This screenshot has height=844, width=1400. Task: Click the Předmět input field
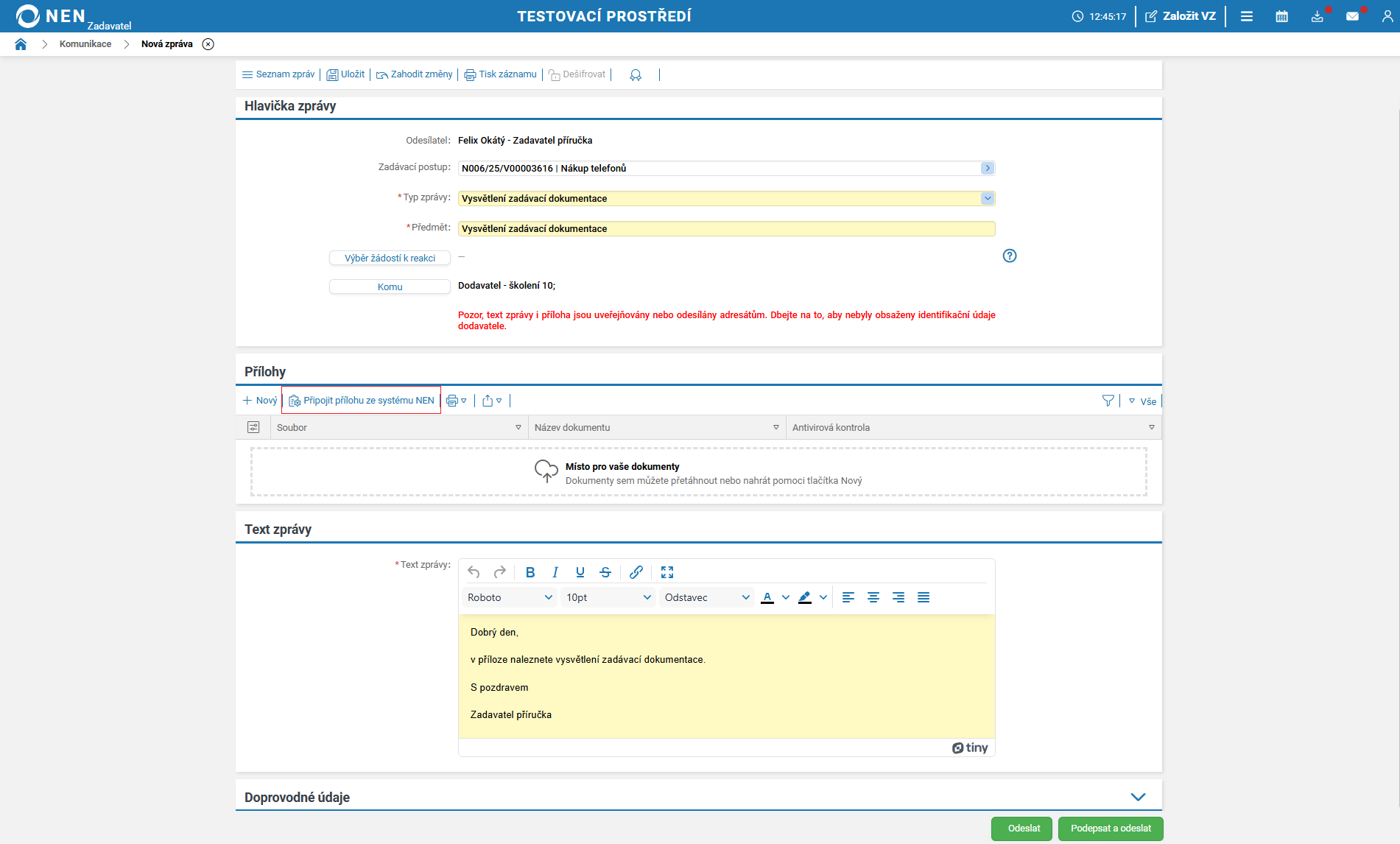(725, 229)
